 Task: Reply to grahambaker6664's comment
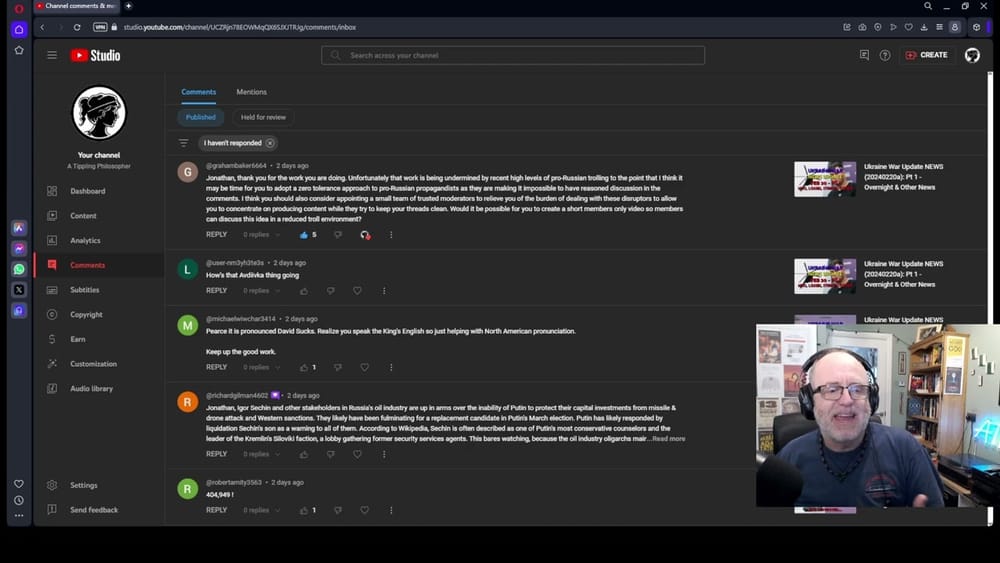216,235
